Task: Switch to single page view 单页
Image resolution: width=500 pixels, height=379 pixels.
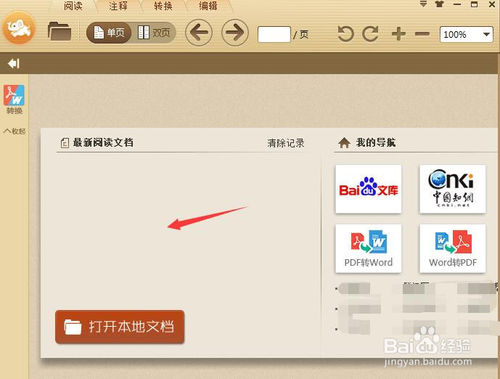Action: tap(109, 33)
